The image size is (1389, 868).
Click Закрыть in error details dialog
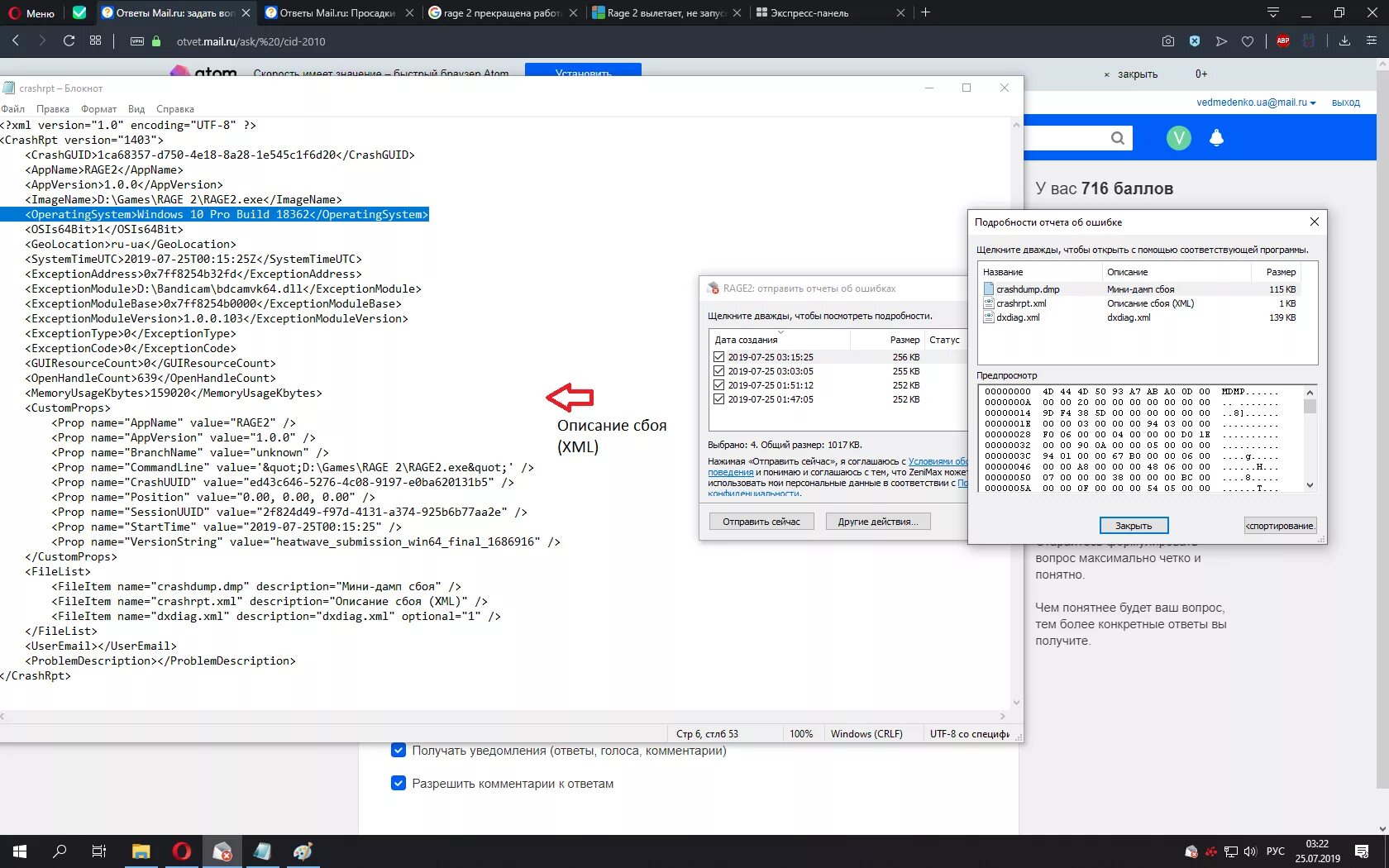(x=1134, y=526)
